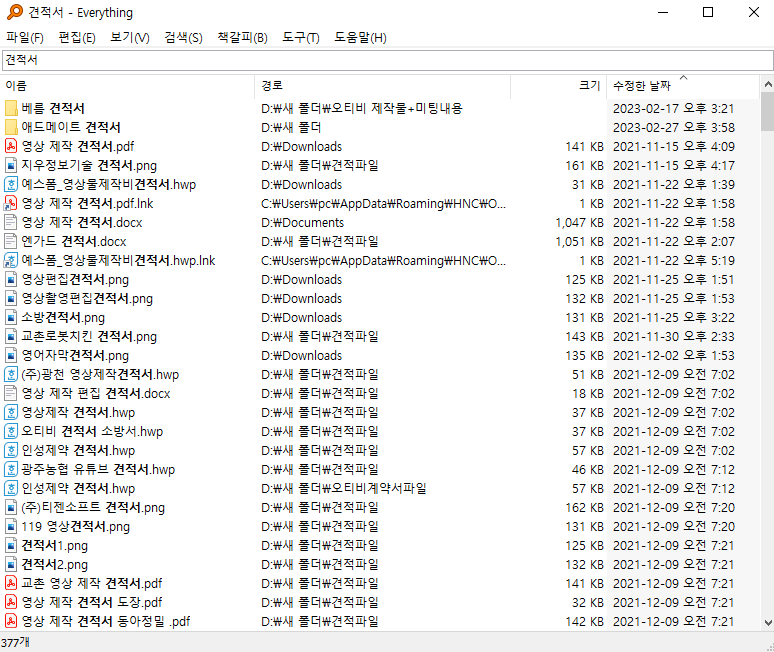Open the 책갈피(B) menu
Screen dimensions: 774x652
[242, 38]
